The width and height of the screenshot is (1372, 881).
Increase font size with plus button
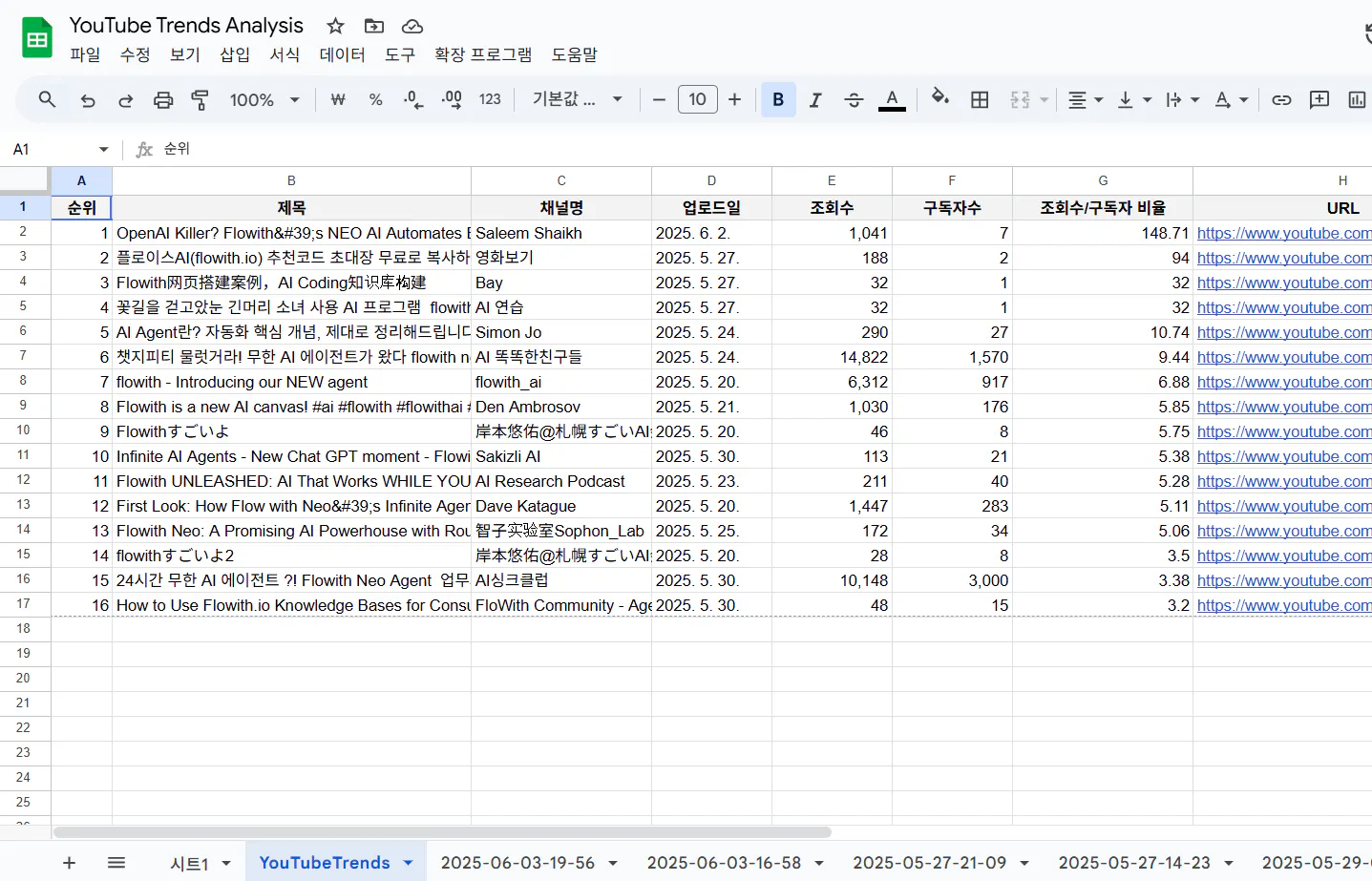click(734, 99)
